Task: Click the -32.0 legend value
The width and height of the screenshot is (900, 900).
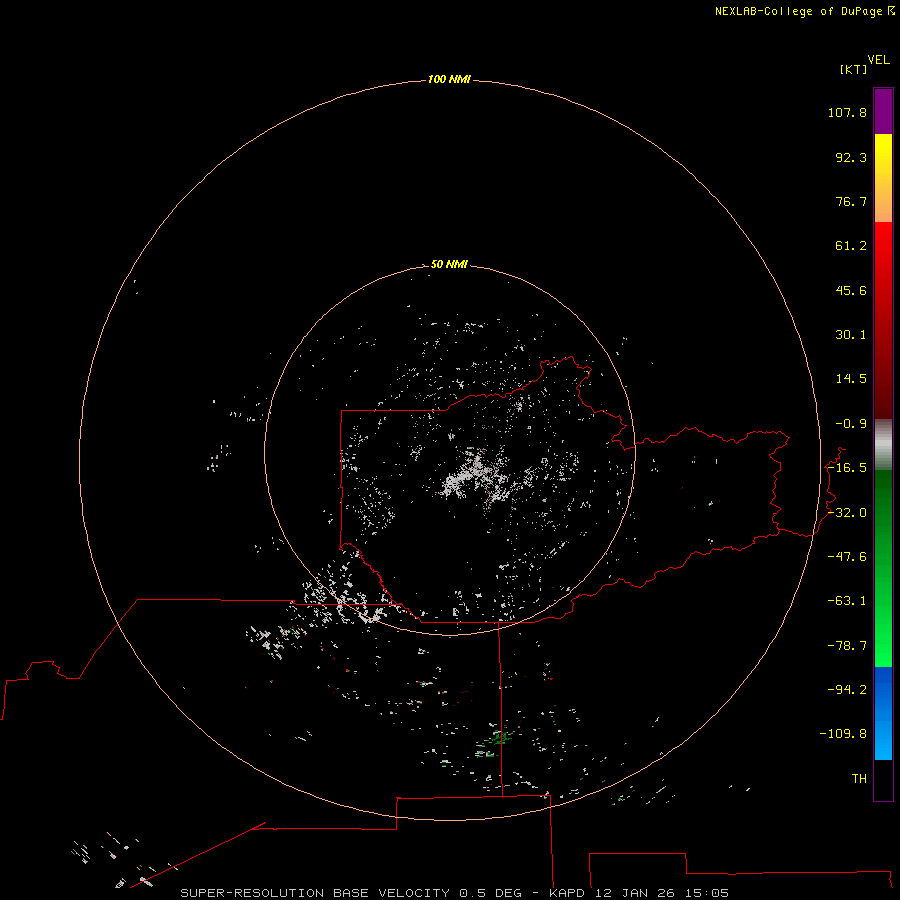Action: [847, 513]
